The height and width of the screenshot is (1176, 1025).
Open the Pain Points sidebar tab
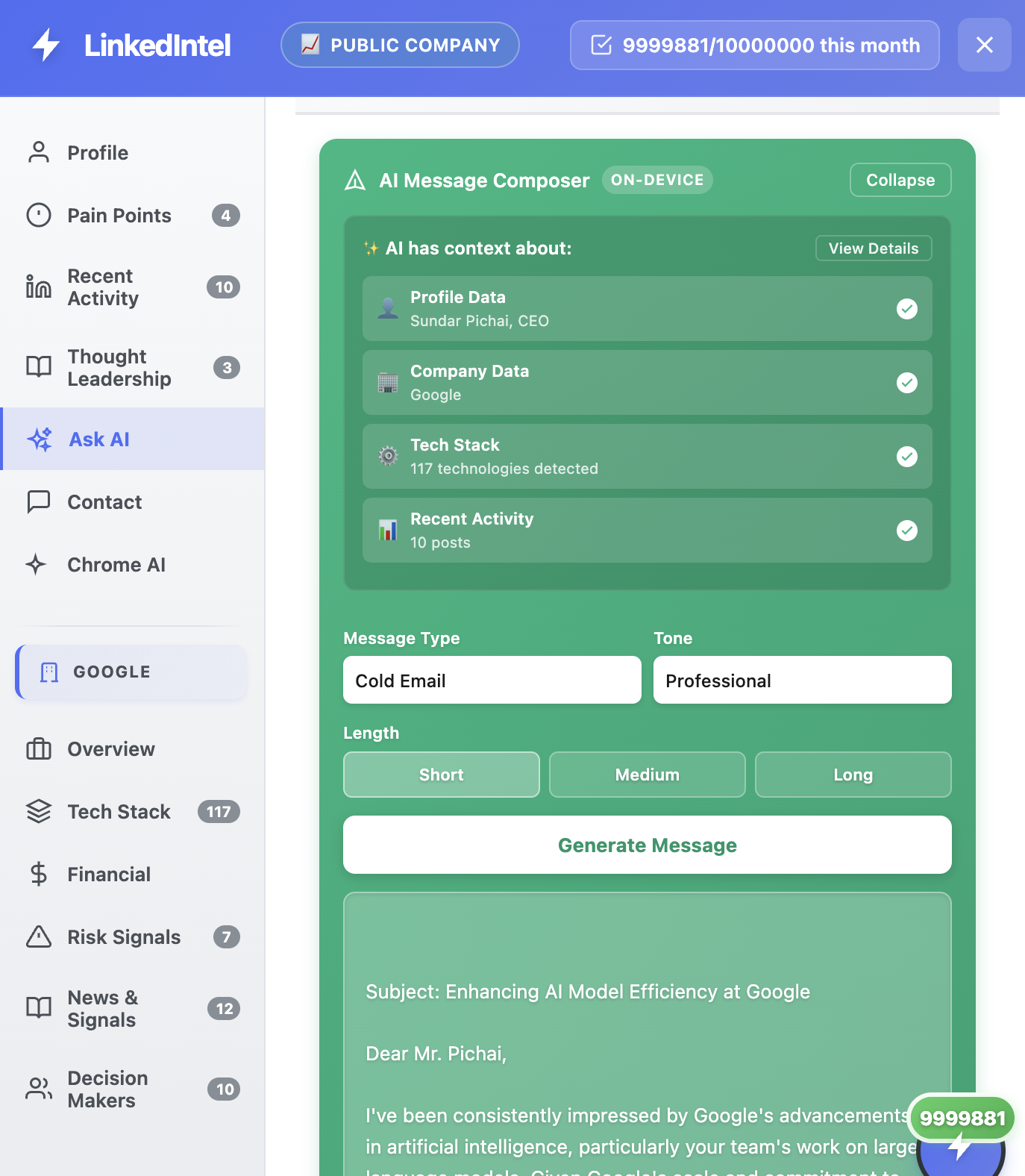point(133,215)
